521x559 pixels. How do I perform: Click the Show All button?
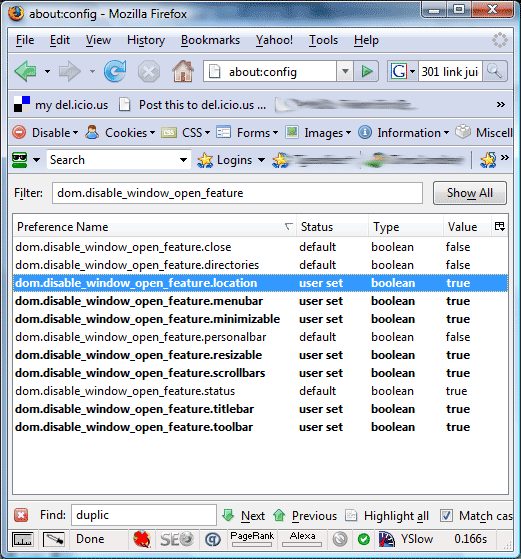tap(470, 193)
